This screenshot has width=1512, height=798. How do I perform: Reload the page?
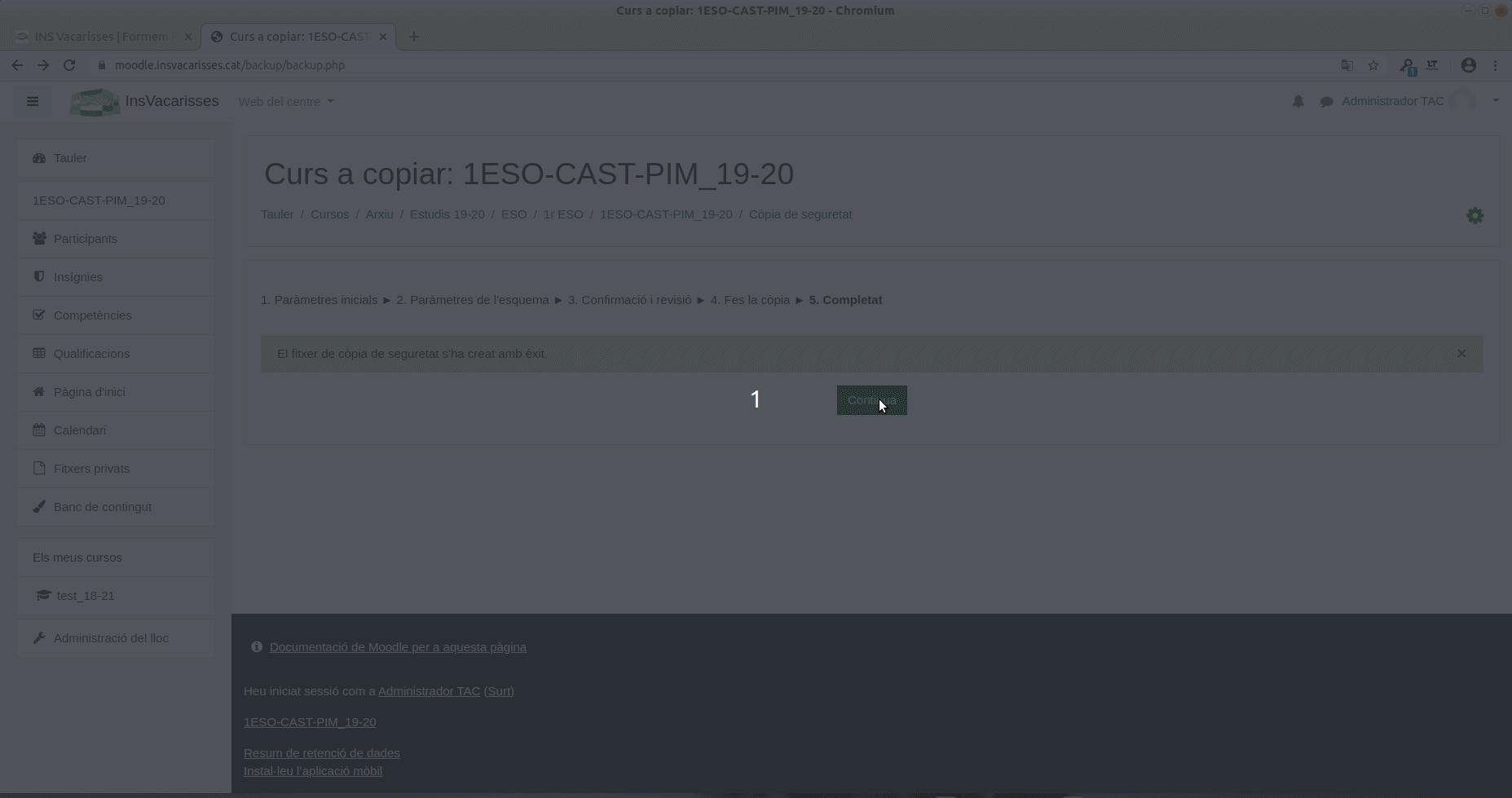69,65
